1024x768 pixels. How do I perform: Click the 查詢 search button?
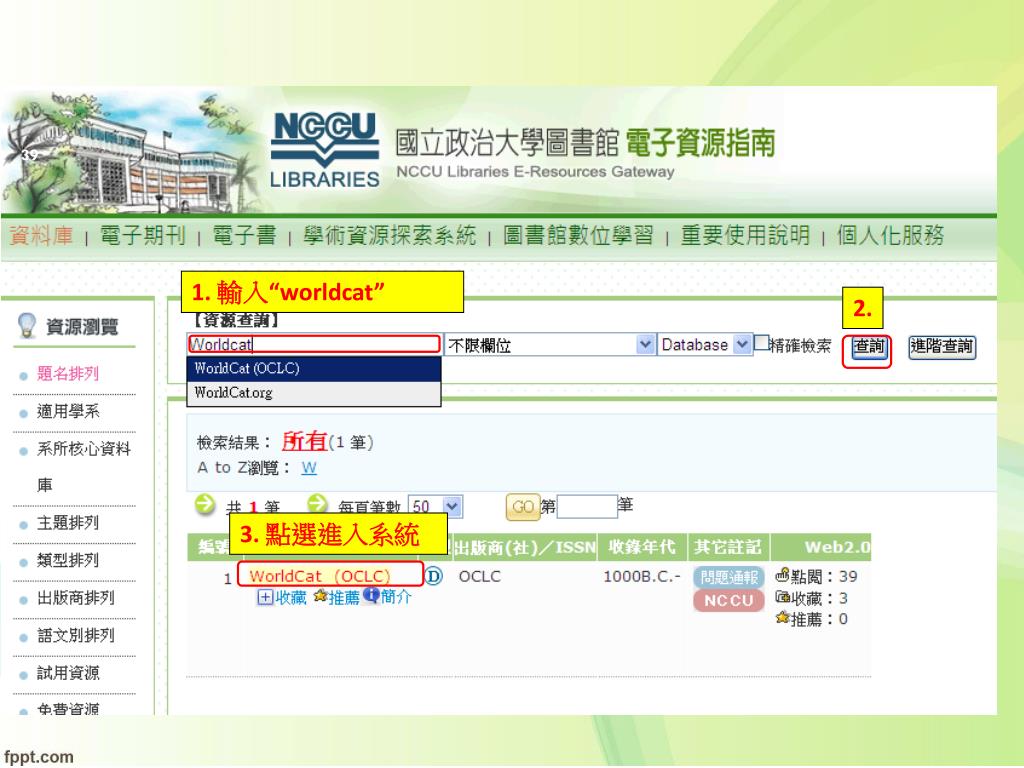[869, 346]
